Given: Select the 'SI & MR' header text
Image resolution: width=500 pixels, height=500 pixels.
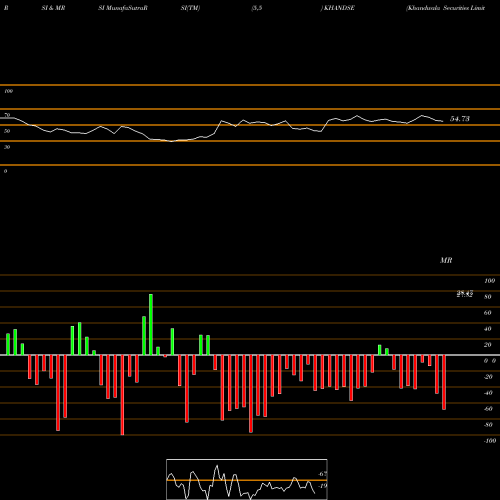Looking at the screenshot, I should click(x=53, y=8).
